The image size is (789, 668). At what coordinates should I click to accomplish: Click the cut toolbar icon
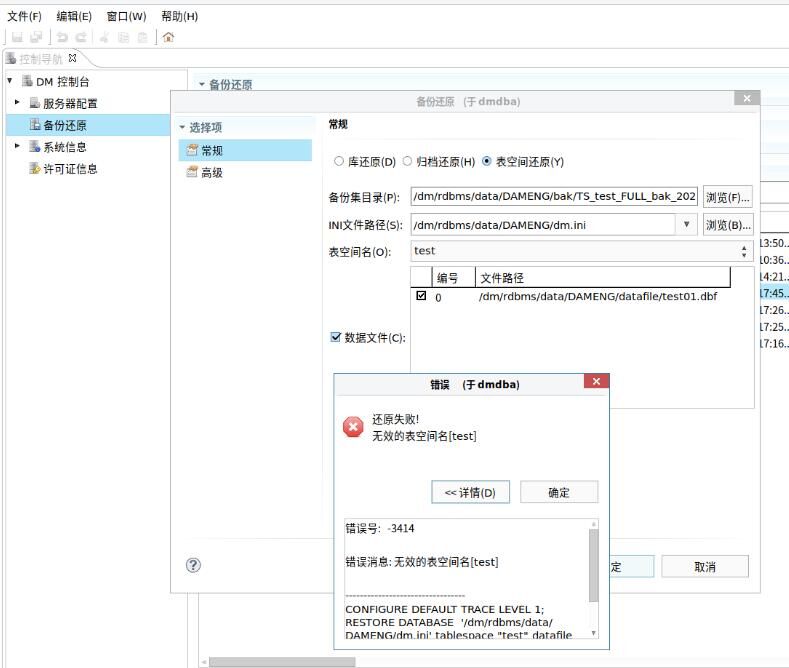[x=105, y=37]
